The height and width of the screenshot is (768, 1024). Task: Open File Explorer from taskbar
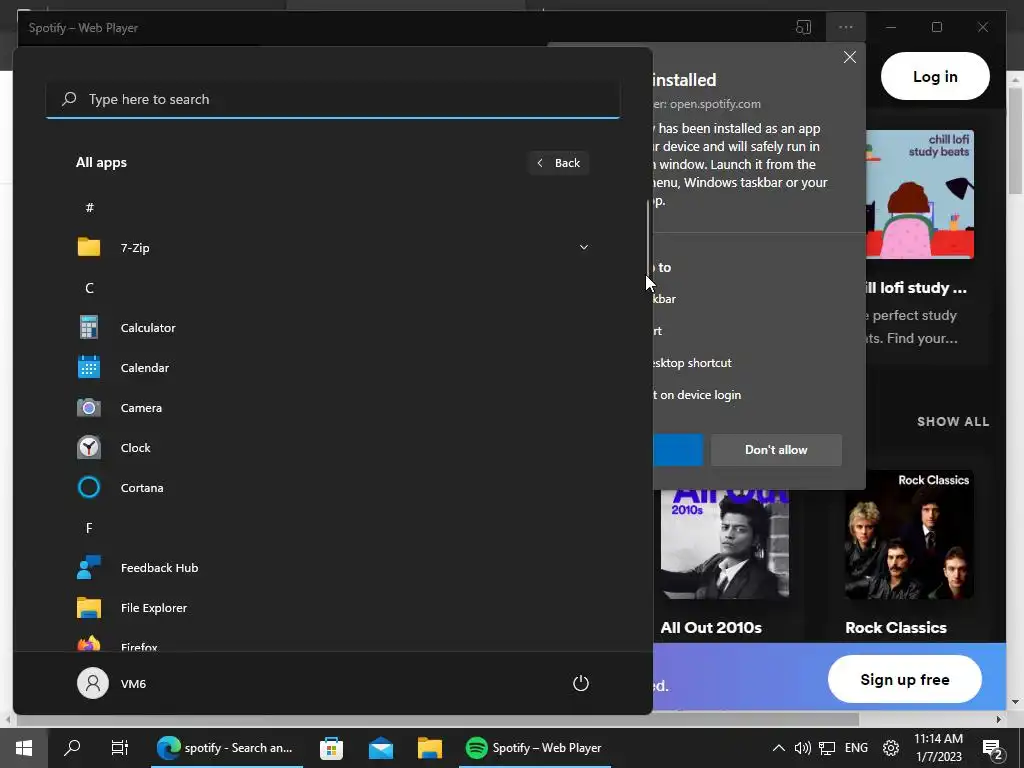pyautogui.click(x=430, y=748)
